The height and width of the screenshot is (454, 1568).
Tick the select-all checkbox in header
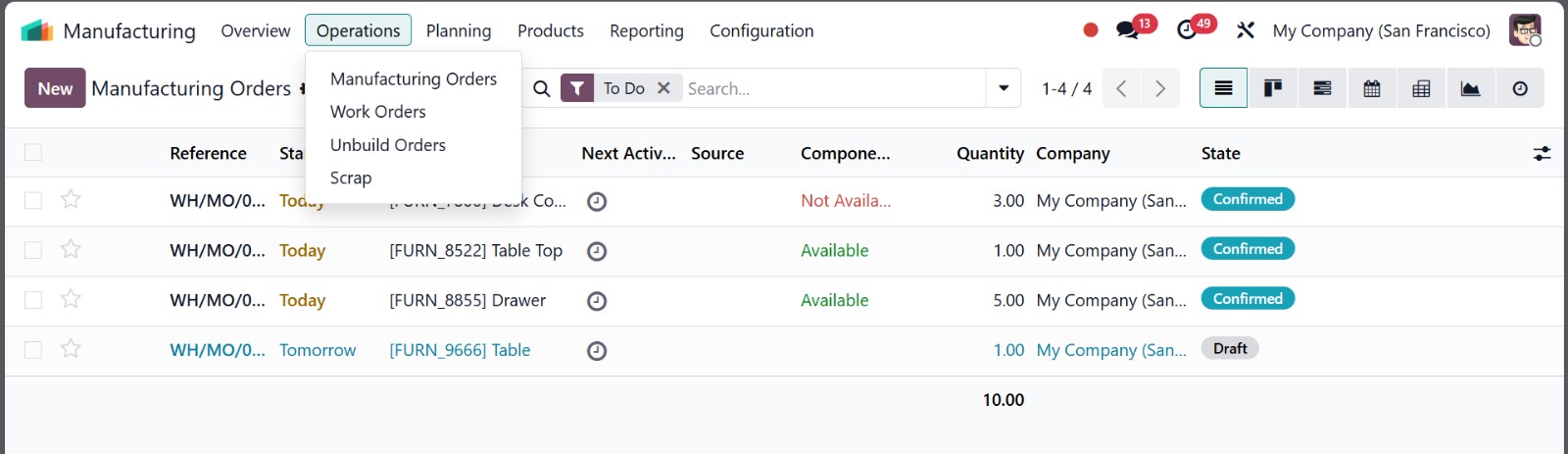pyautogui.click(x=33, y=152)
